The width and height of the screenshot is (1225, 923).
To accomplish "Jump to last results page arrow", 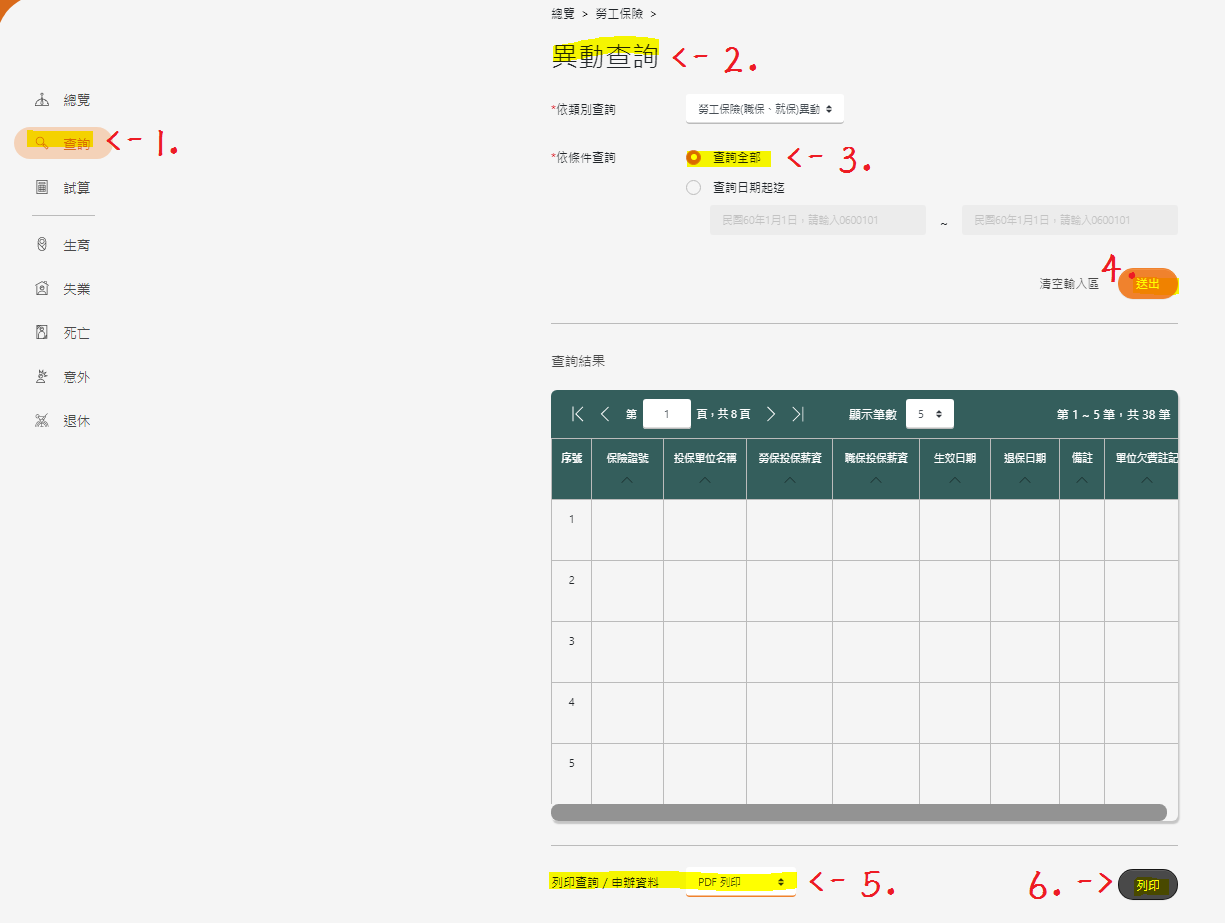I will point(798,414).
